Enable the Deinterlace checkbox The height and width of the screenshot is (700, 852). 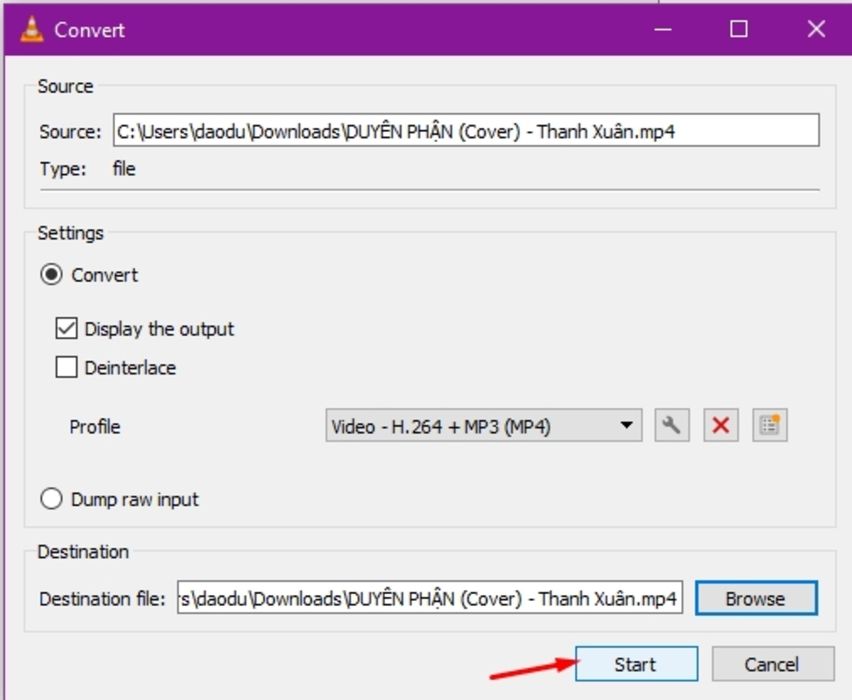[66, 367]
